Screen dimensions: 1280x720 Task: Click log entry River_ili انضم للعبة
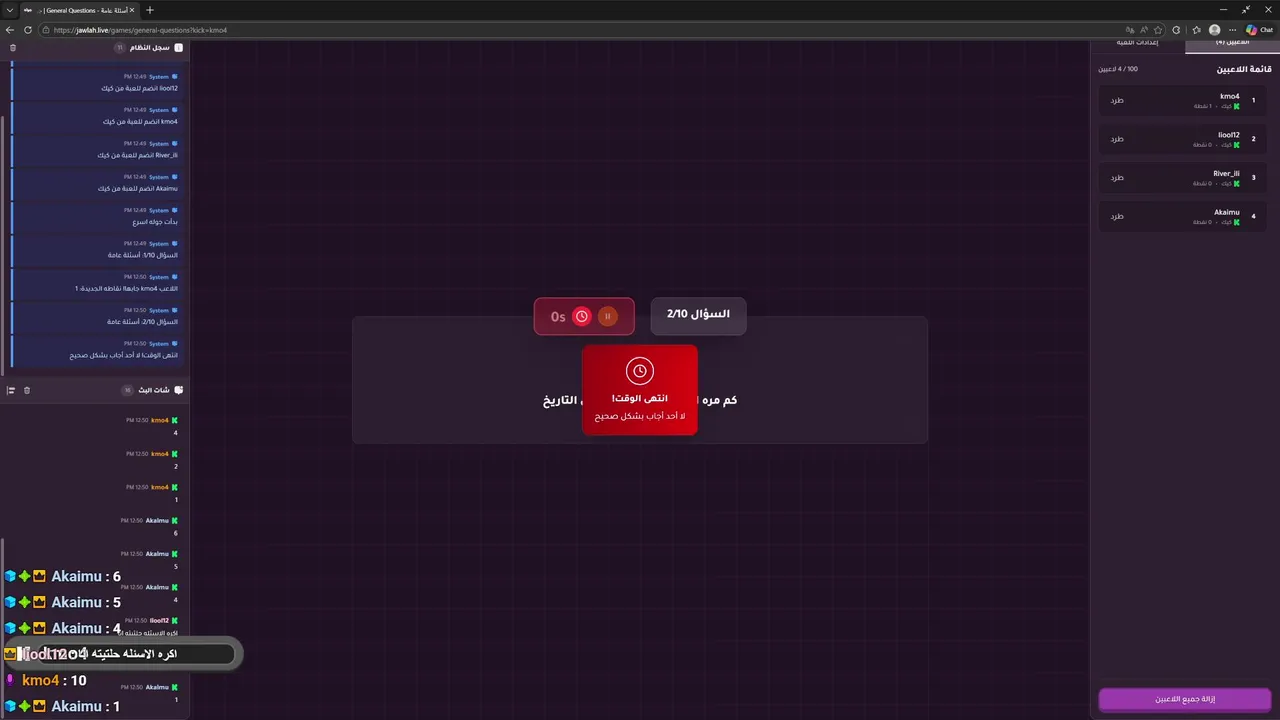point(95,149)
